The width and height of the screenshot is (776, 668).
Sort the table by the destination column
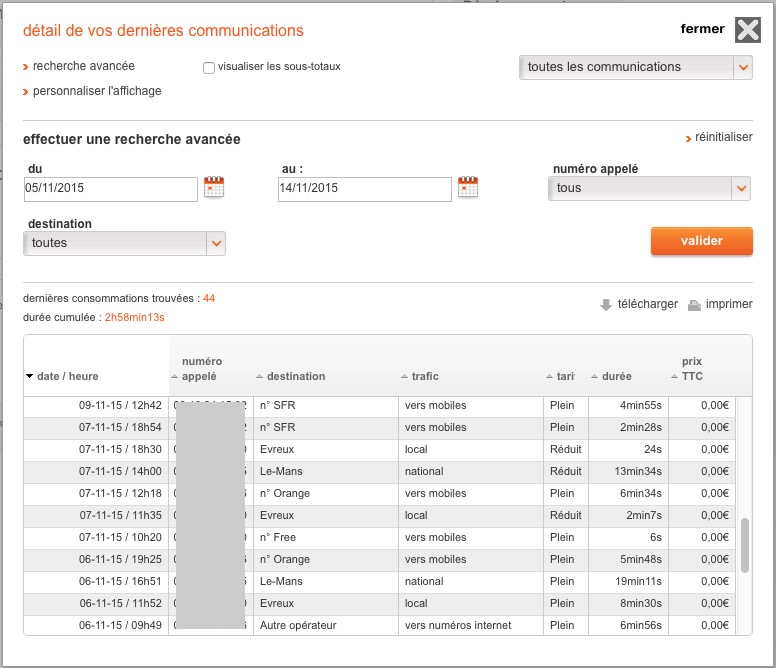[295, 376]
